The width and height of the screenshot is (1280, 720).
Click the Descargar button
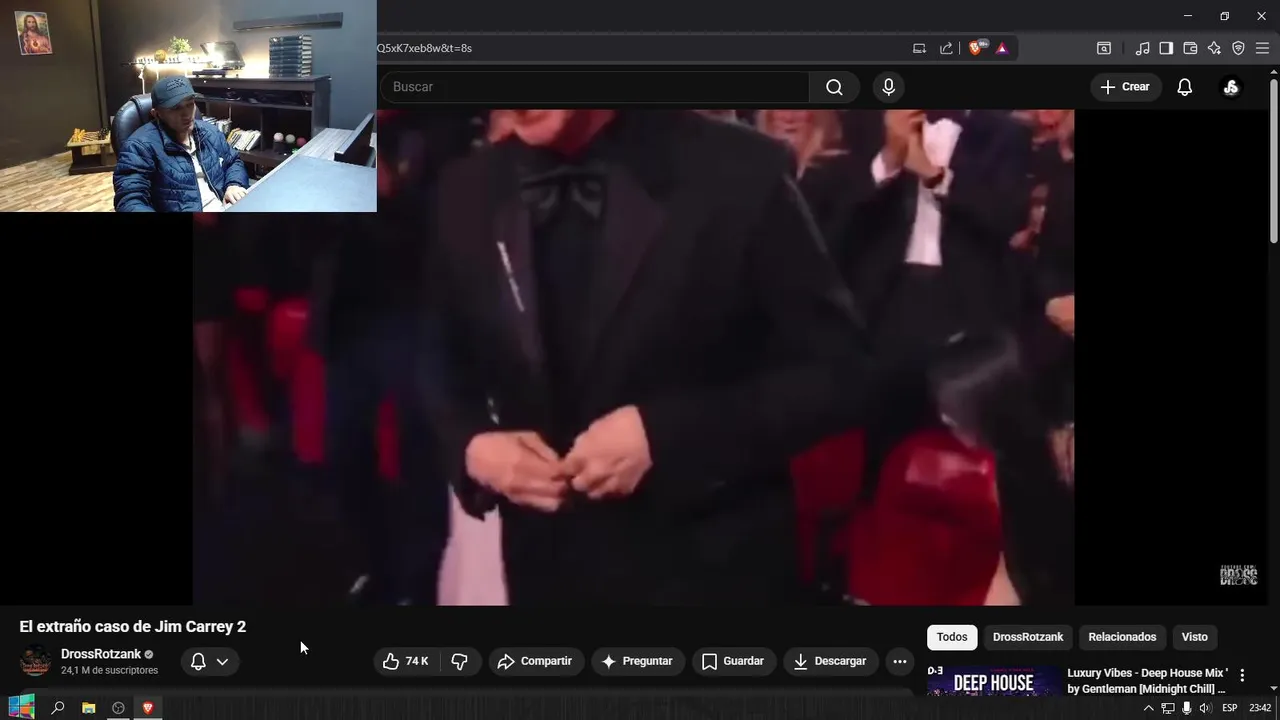[x=830, y=661]
